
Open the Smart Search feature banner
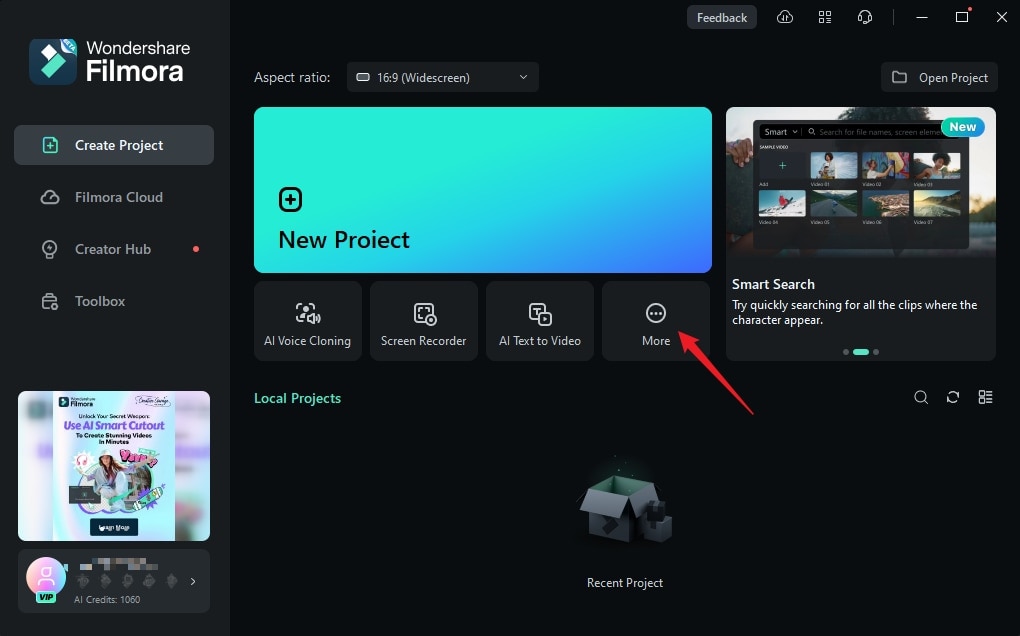coord(861,234)
